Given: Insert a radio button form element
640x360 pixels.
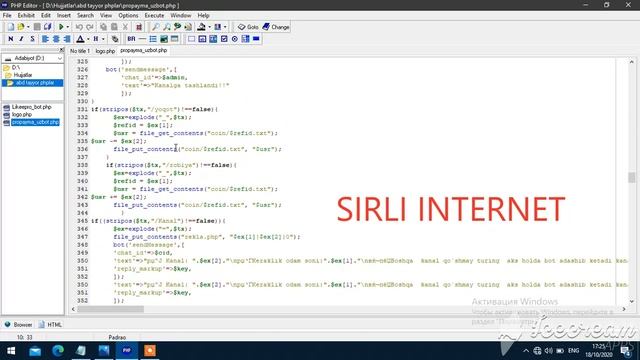Looking at the screenshot, I should click(x=235, y=39).
